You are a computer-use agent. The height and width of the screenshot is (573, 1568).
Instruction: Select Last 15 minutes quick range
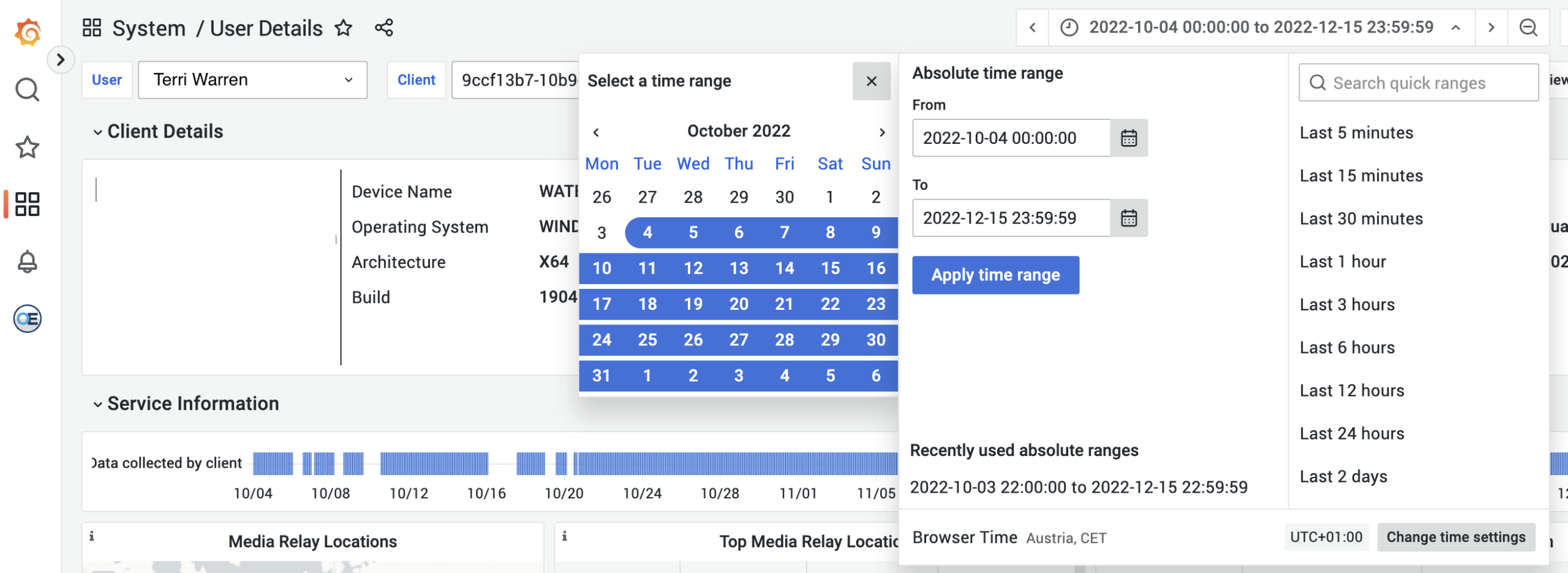[1361, 176]
